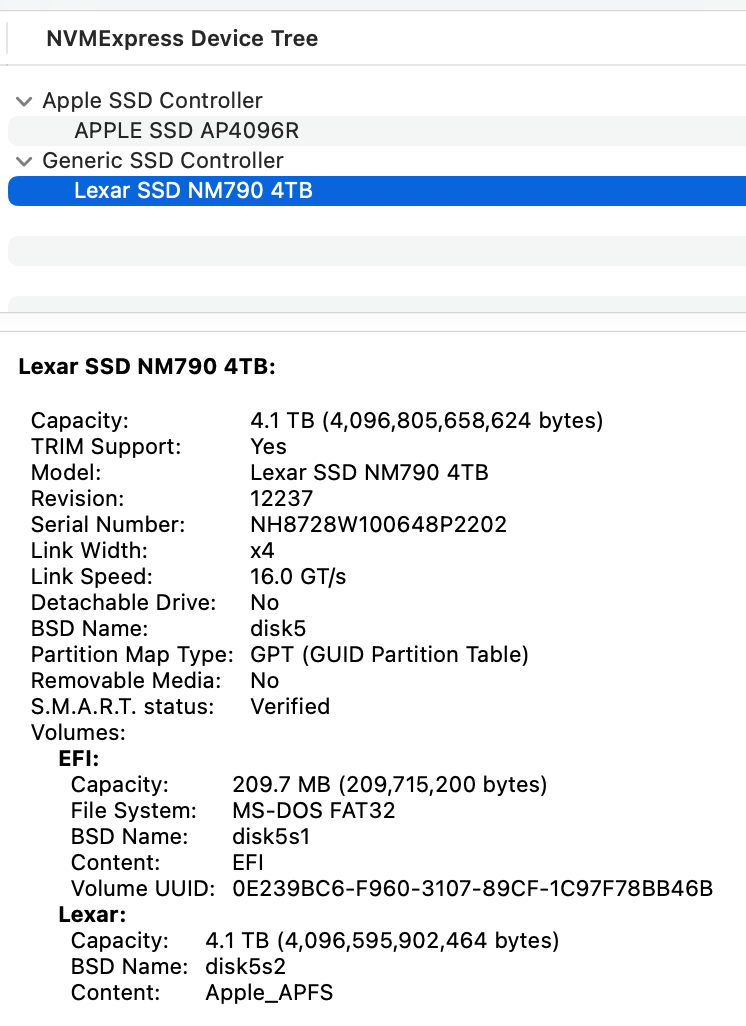Click the BSD Name value disk5s1
The width and height of the screenshot is (746, 1026).
271,837
